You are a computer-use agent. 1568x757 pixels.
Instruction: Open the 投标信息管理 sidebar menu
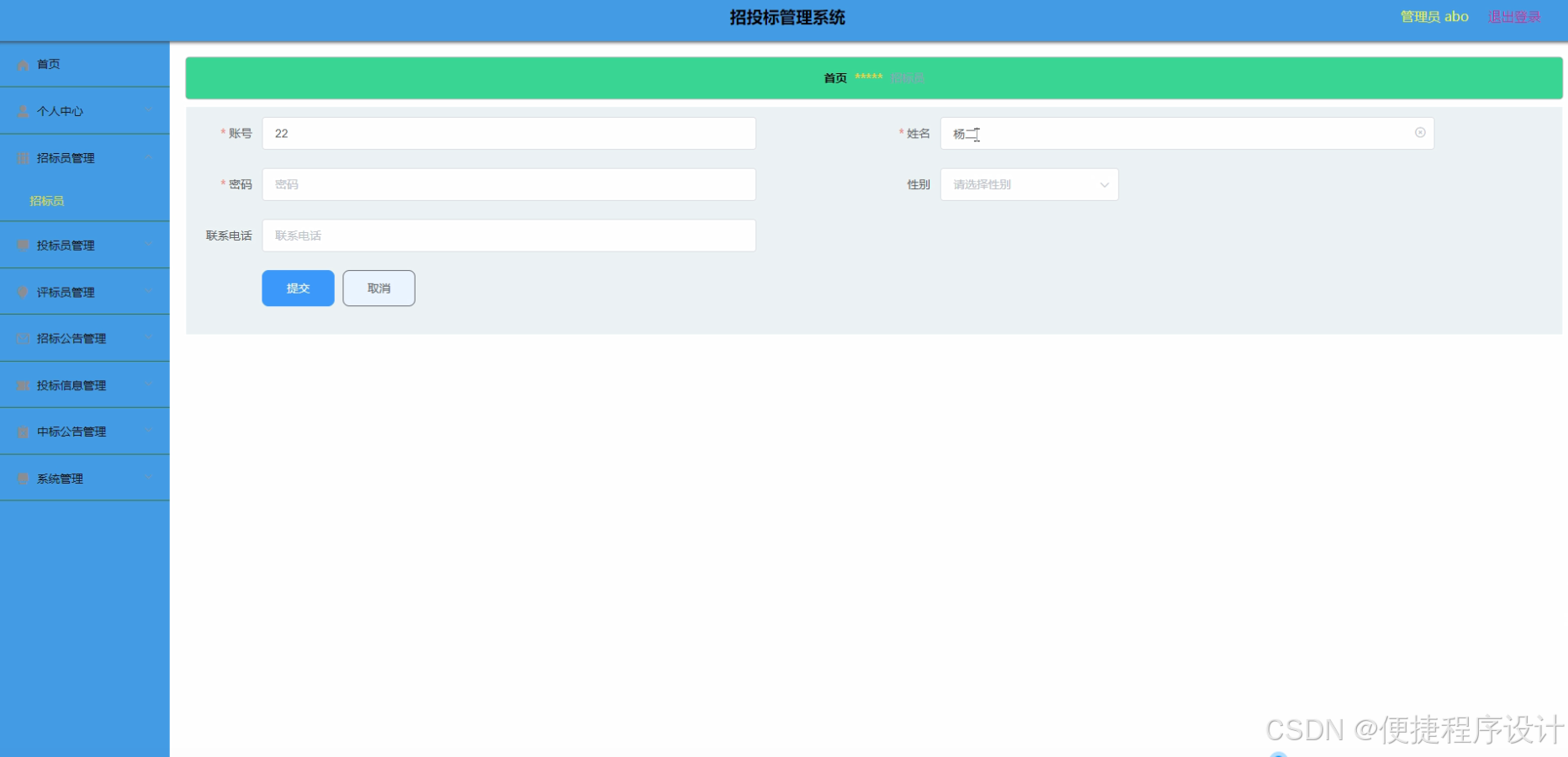84,386
